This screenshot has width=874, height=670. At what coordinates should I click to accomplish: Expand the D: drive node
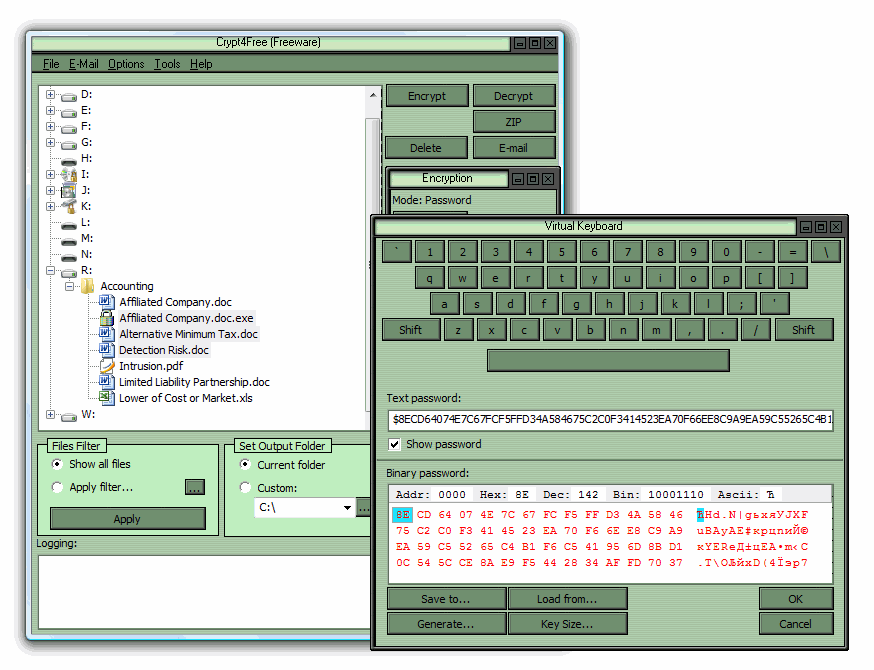coord(51,95)
